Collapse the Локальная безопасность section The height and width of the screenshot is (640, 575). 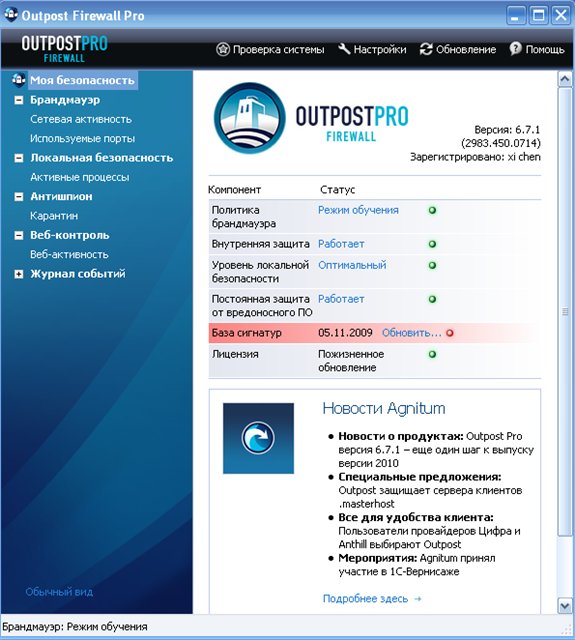click(x=19, y=158)
